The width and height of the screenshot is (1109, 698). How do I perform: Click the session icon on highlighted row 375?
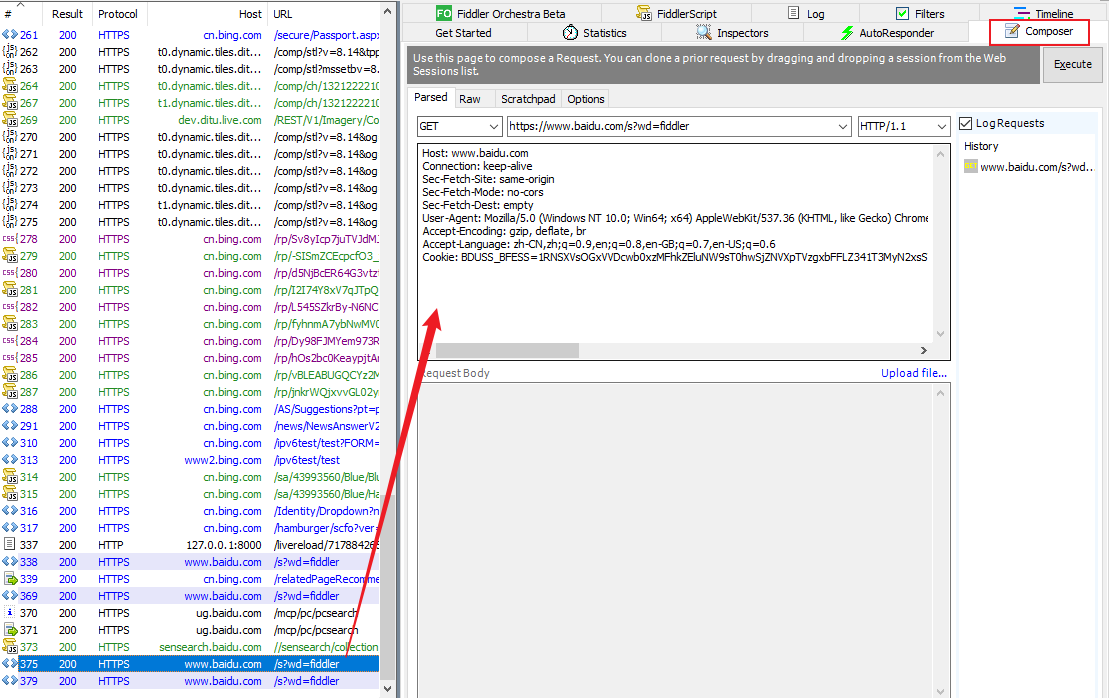[x=10, y=663]
